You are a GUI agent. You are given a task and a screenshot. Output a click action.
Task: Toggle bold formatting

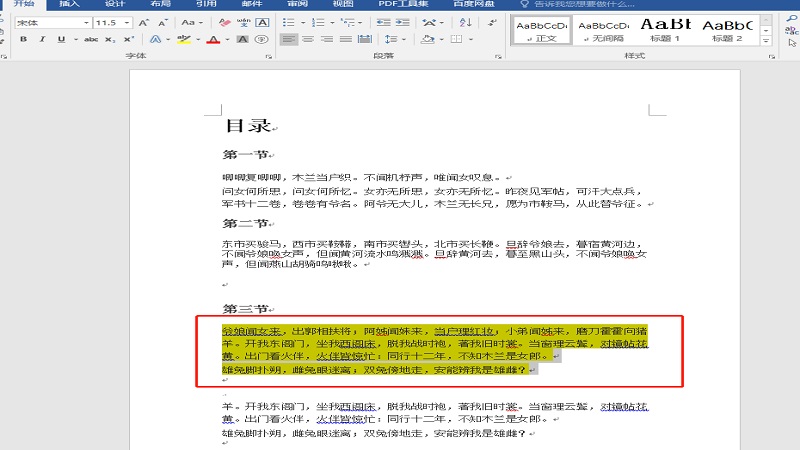(x=22, y=39)
